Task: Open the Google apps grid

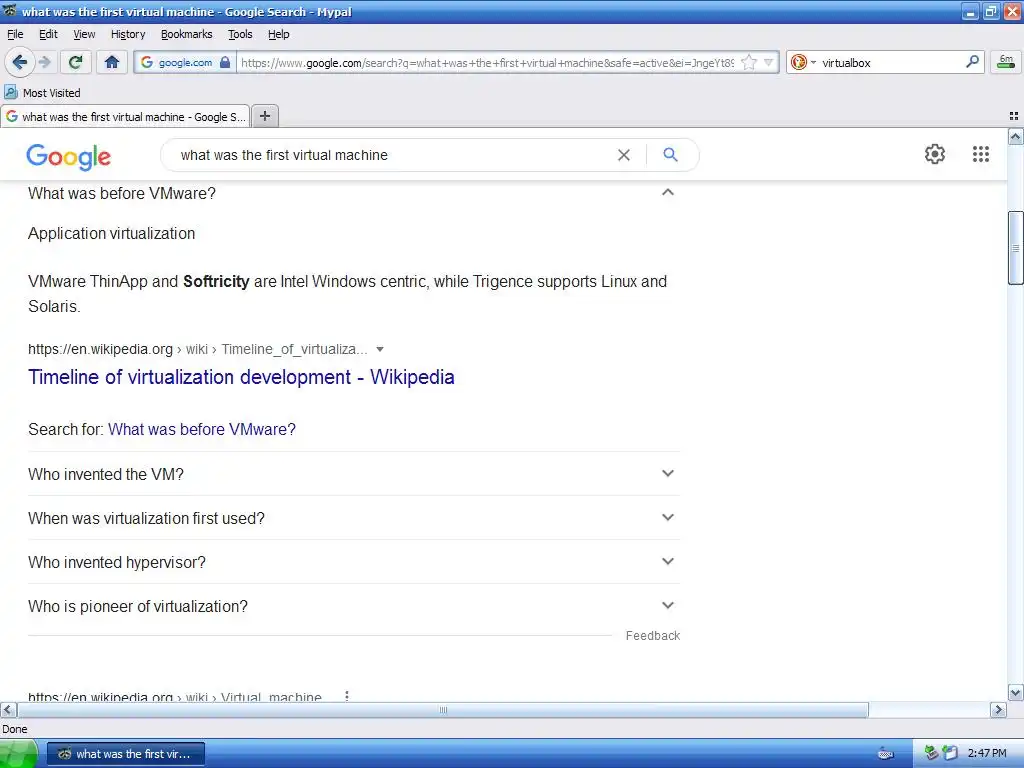Action: click(x=980, y=154)
